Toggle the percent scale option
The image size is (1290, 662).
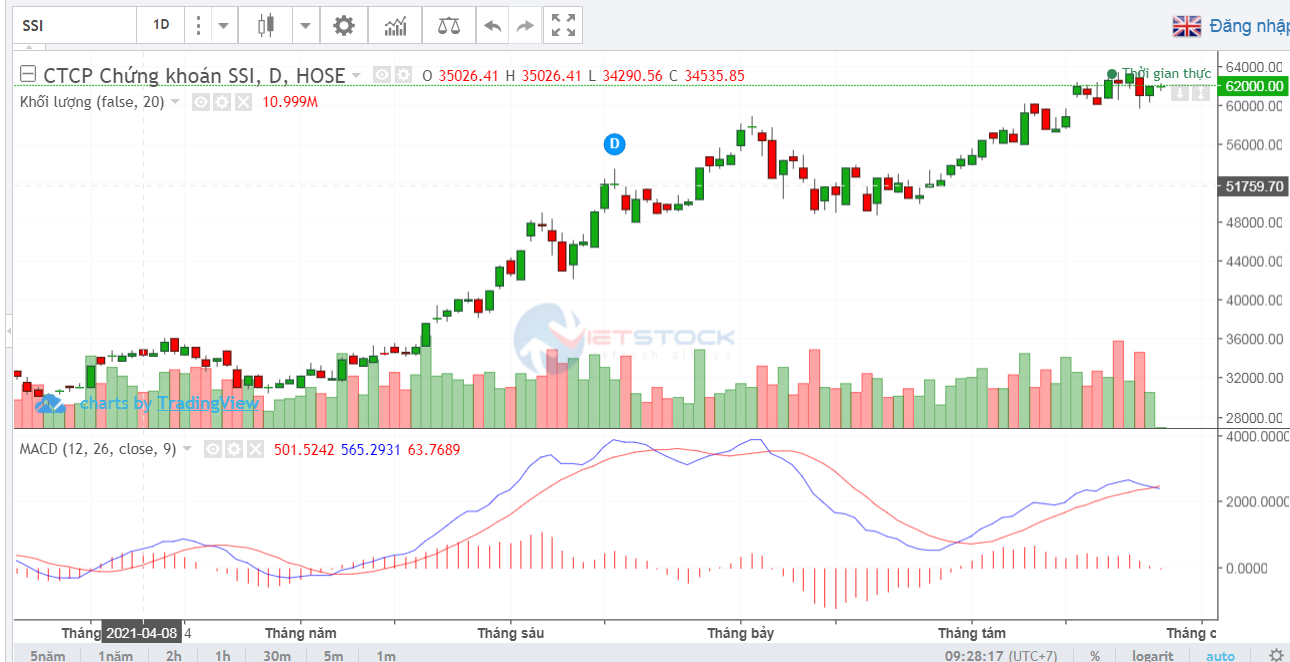pyautogui.click(x=1095, y=655)
